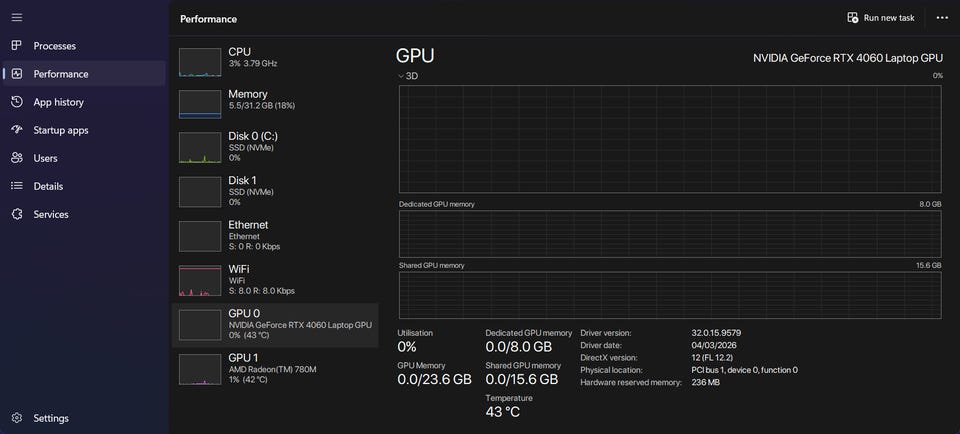
Task: Click the Dedicated GPU memory graph
Action: [x=670, y=234]
